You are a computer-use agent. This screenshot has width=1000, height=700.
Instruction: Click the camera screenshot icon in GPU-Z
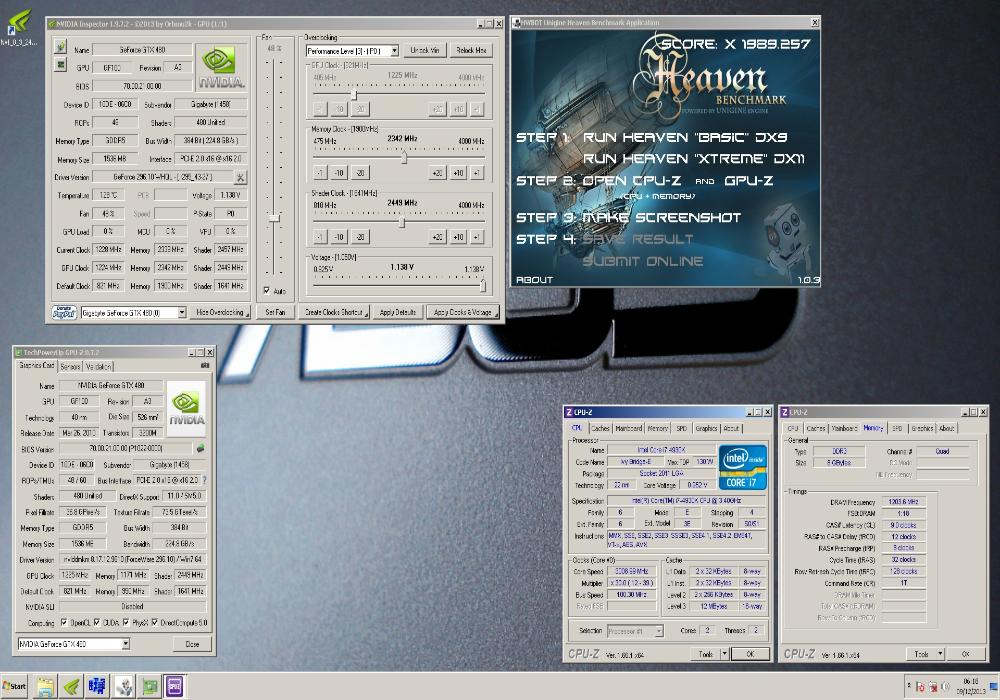[x=205, y=365]
